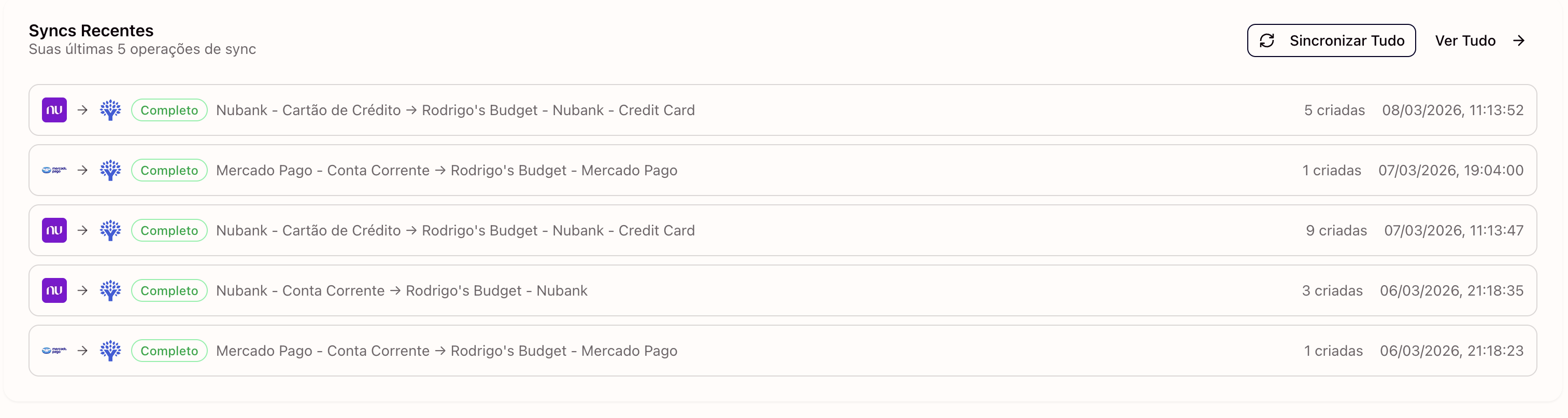Viewport: 1568px width, 418px height.
Task: Click the Mercado Pago logo in the second row
Action: pyautogui.click(x=54, y=170)
